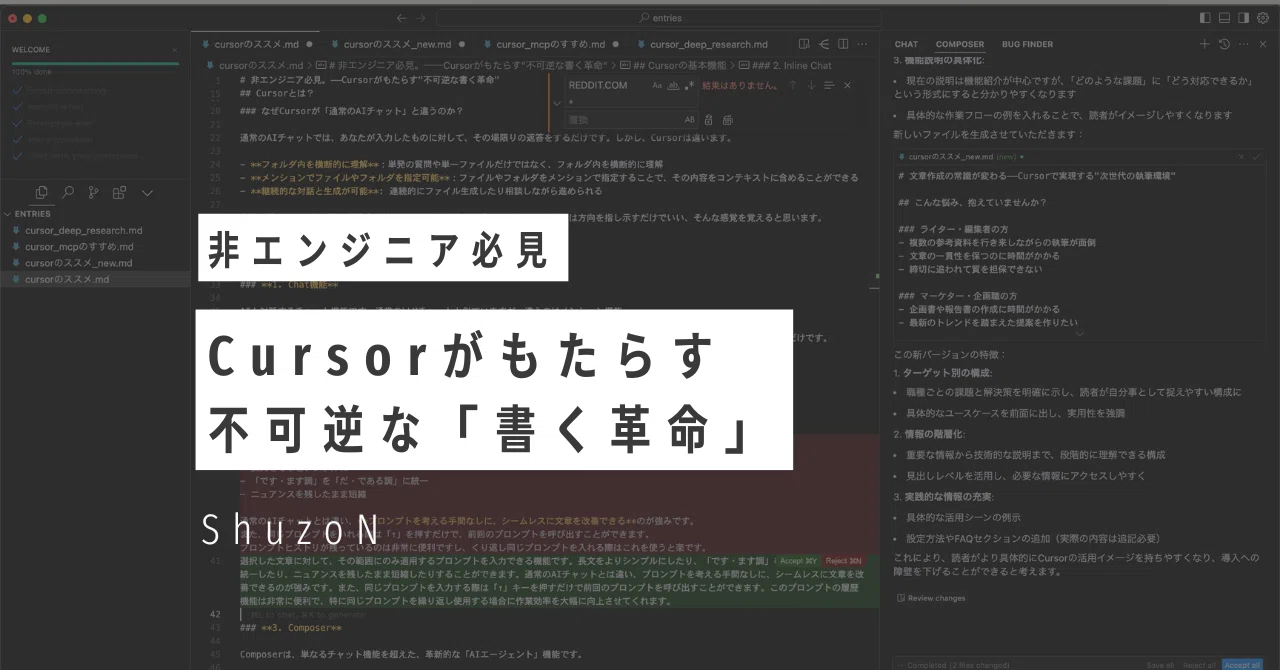Open the settings gear in title bar

pyautogui.click(x=1263, y=17)
